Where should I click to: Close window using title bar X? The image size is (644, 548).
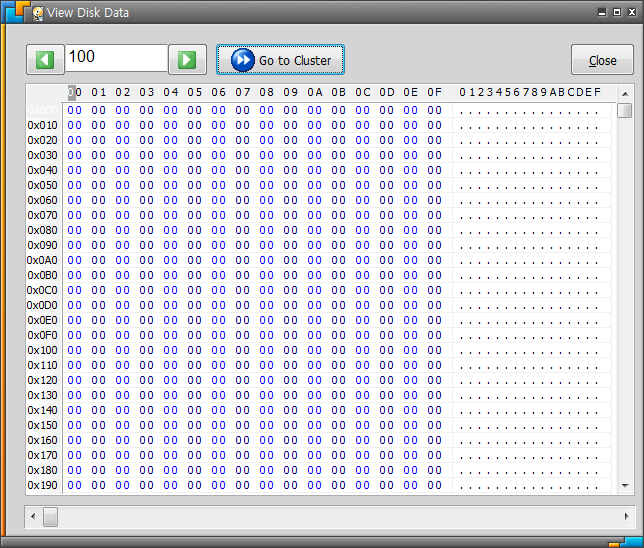point(632,13)
